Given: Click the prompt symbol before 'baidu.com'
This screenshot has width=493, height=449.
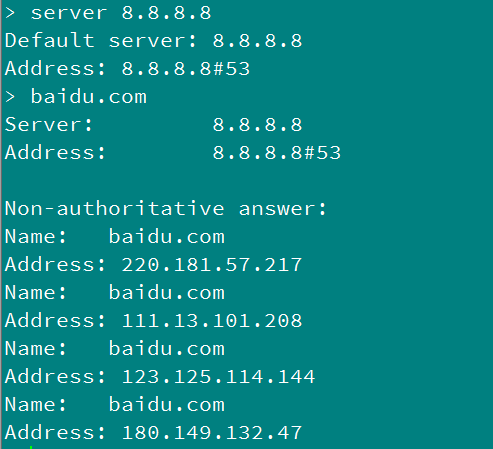Looking at the screenshot, I should coord(10,97).
